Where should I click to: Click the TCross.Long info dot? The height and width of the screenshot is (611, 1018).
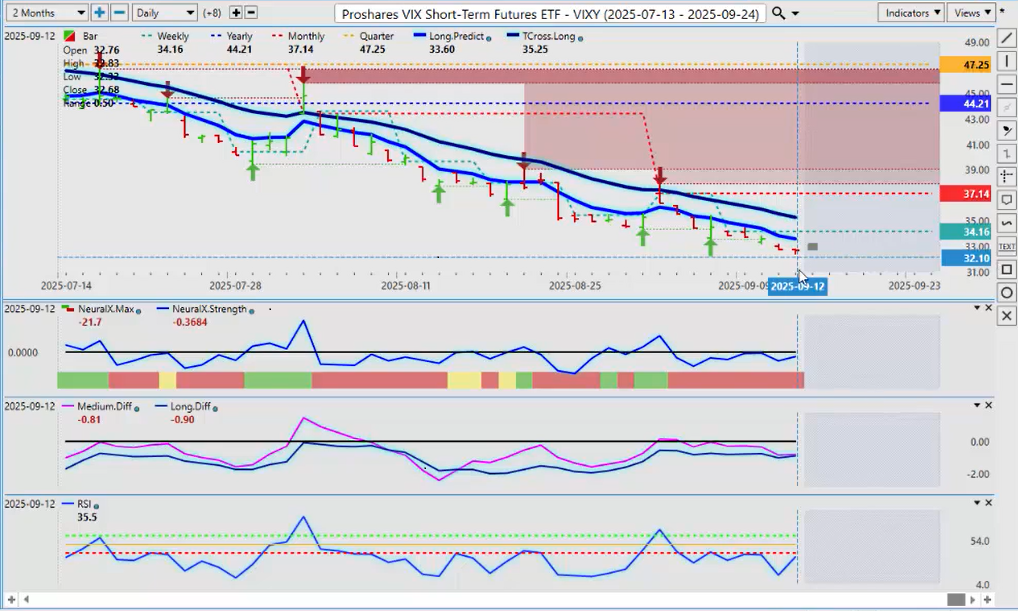(x=580, y=38)
